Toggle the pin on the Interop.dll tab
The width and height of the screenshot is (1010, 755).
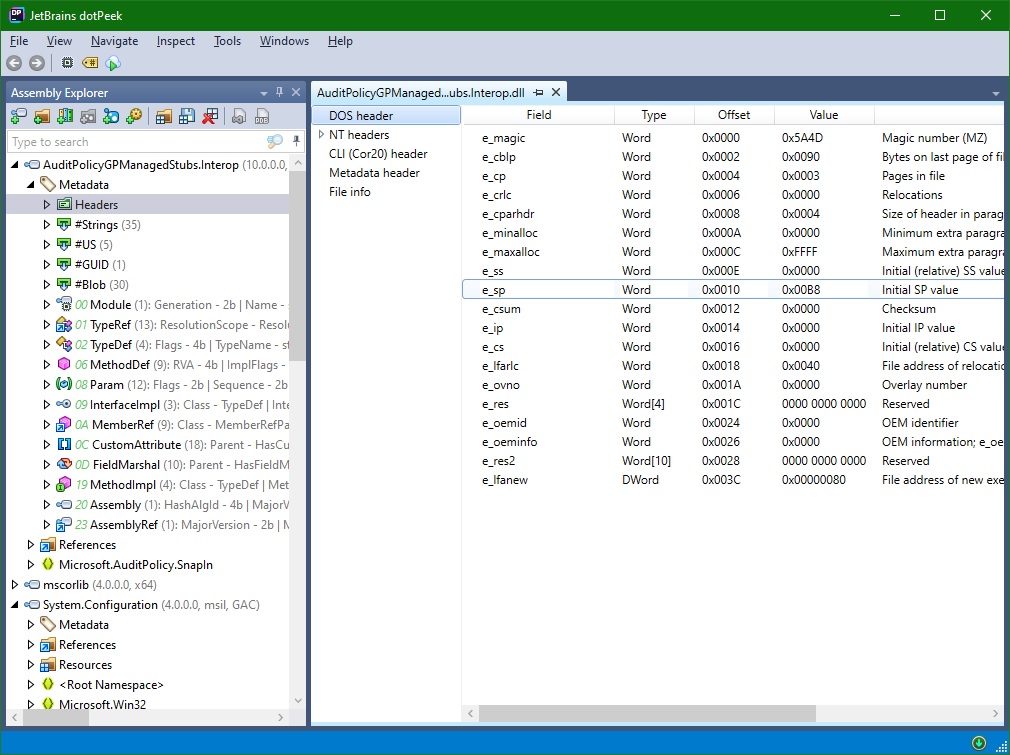[538, 92]
